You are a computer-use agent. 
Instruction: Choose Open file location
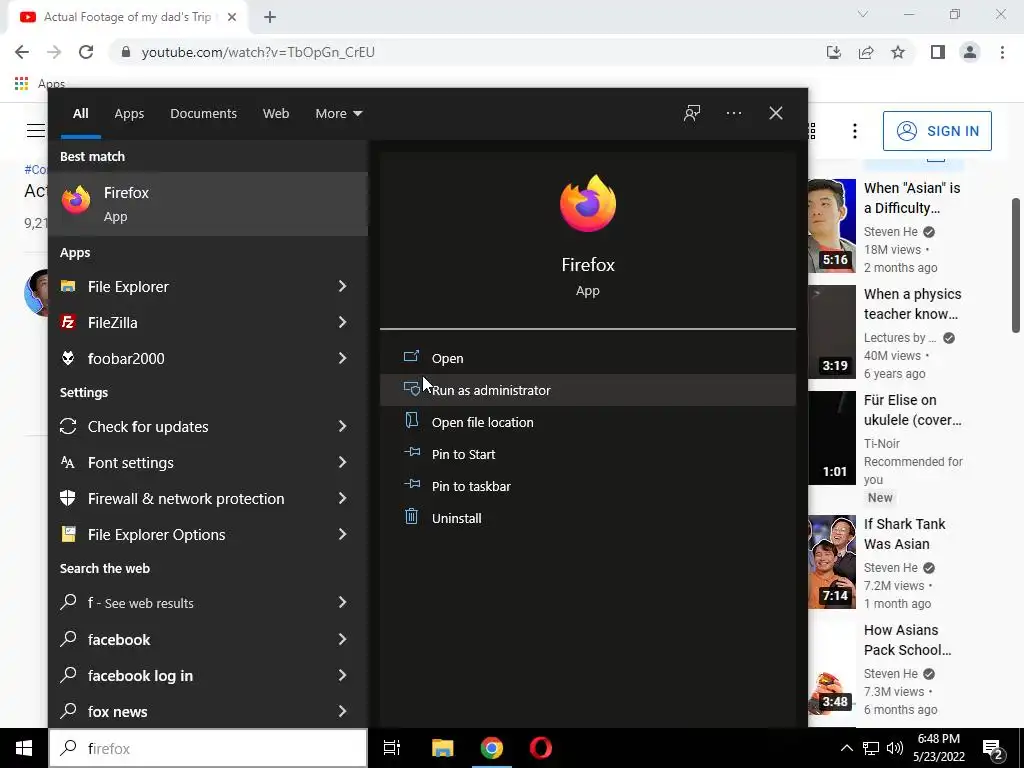tap(588, 422)
